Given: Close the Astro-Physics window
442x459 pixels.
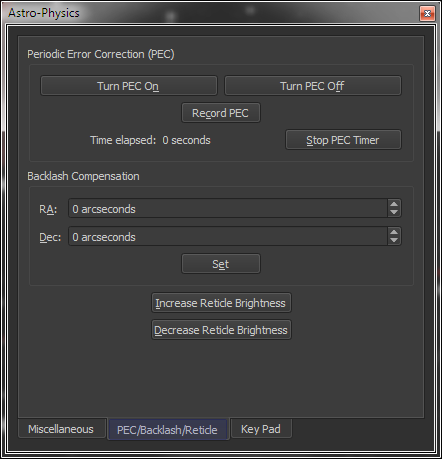Looking at the screenshot, I should point(427,13).
